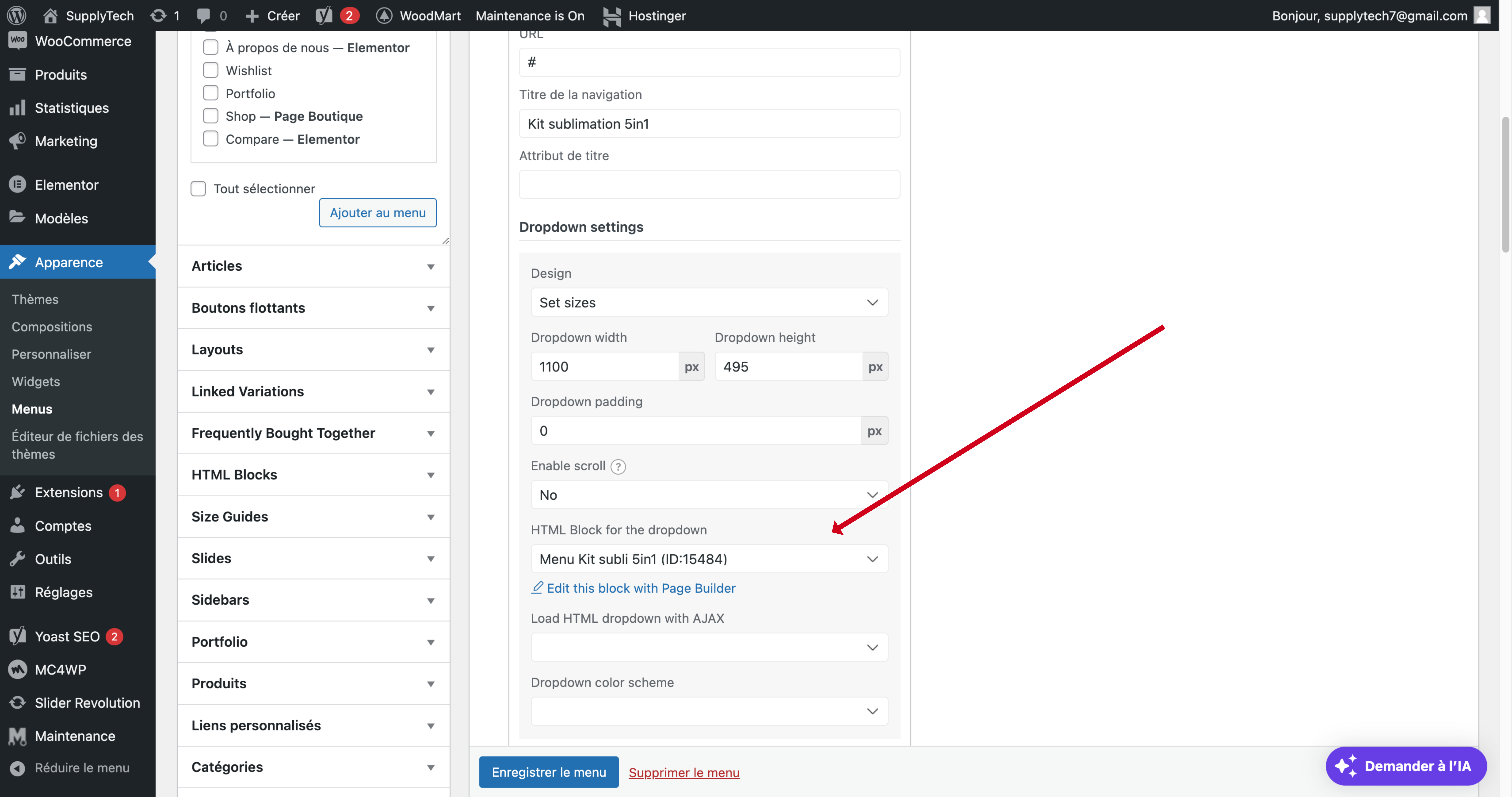
Task: Click the Modèles folder icon
Action: click(x=18, y=217)
